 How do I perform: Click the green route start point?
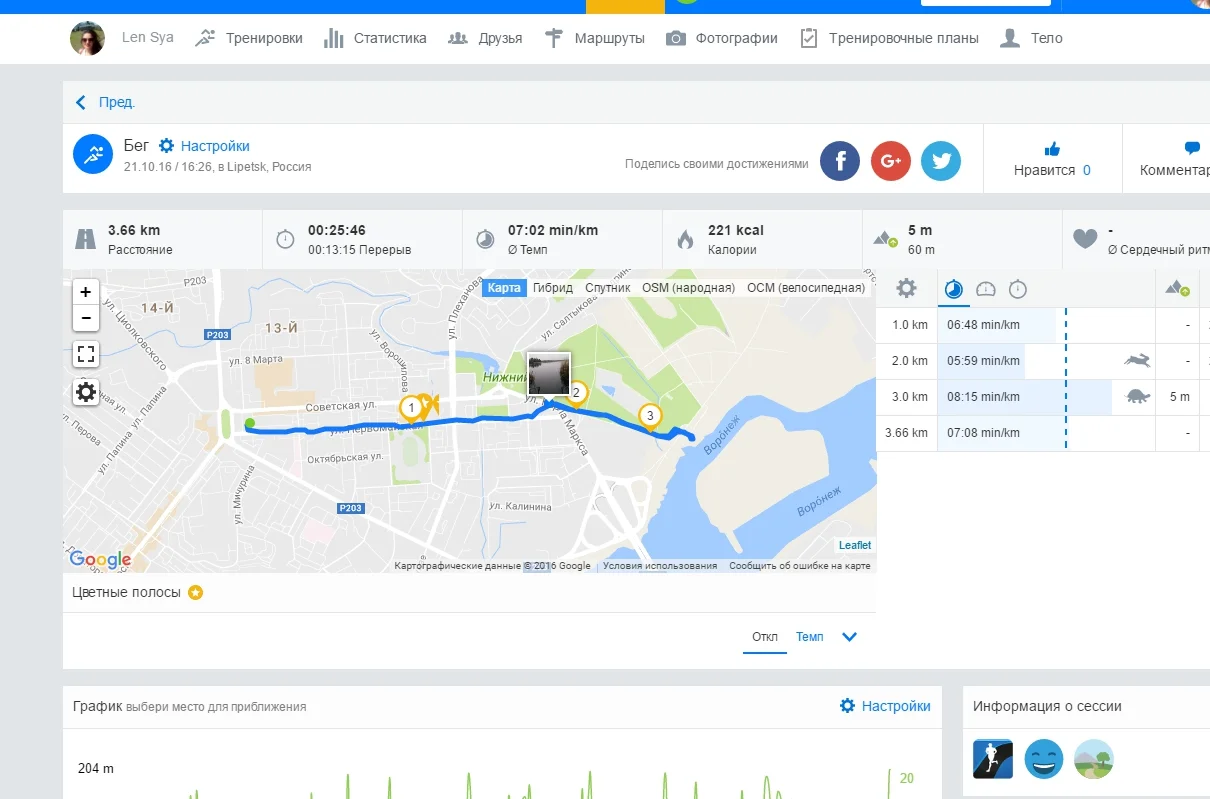coord(249,424)
